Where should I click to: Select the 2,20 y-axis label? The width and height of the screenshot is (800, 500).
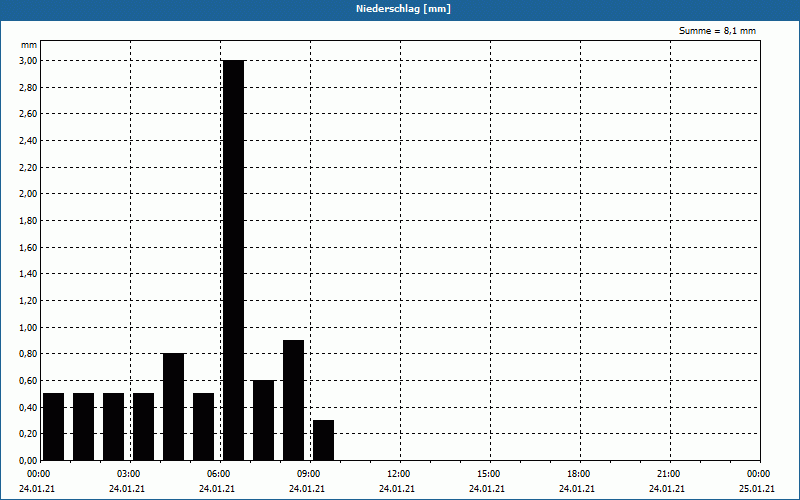tap(28, 167)
